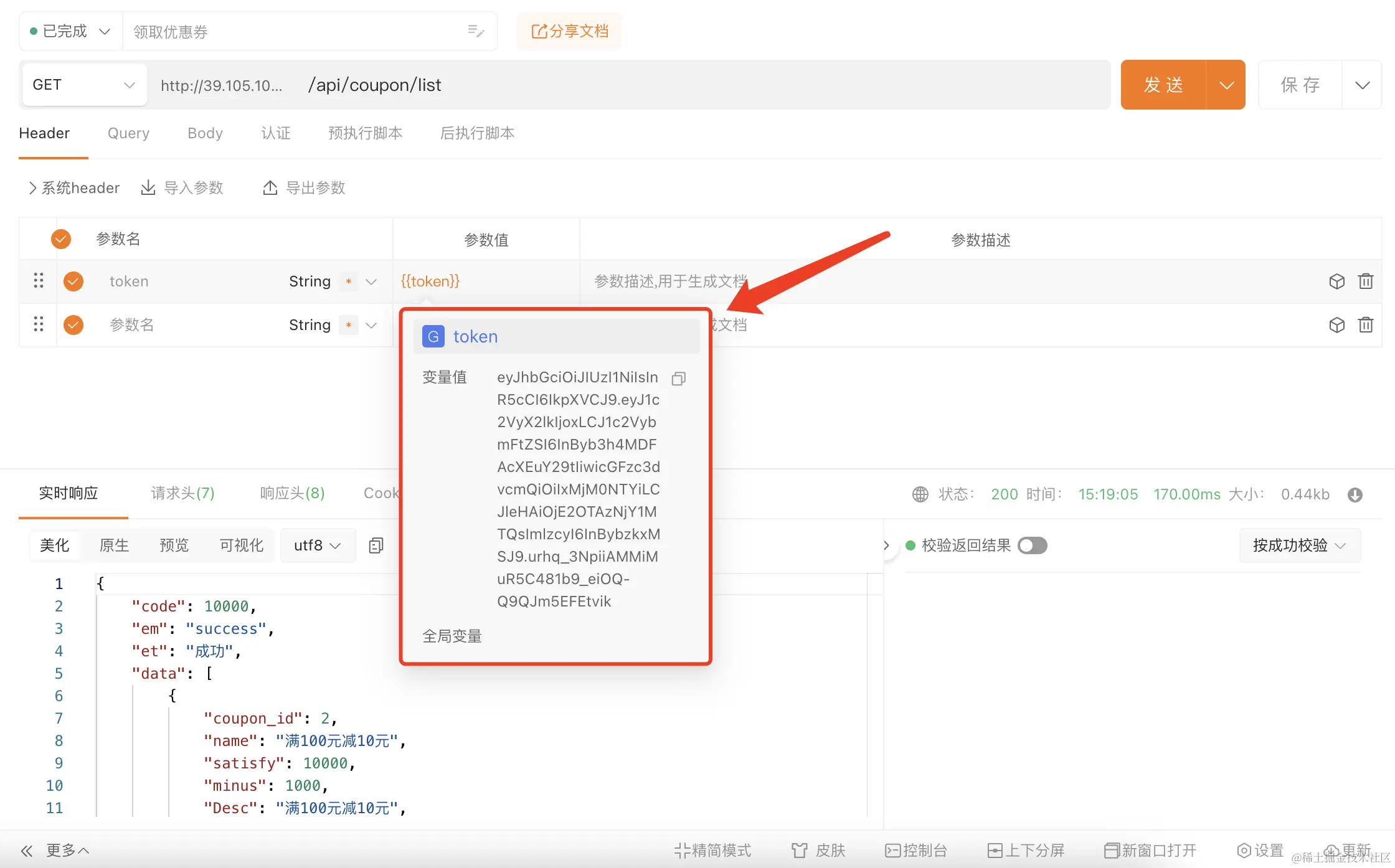The image size is (1395, 868).
Task: Switch to the Query tab
Action: pos(128,133)
